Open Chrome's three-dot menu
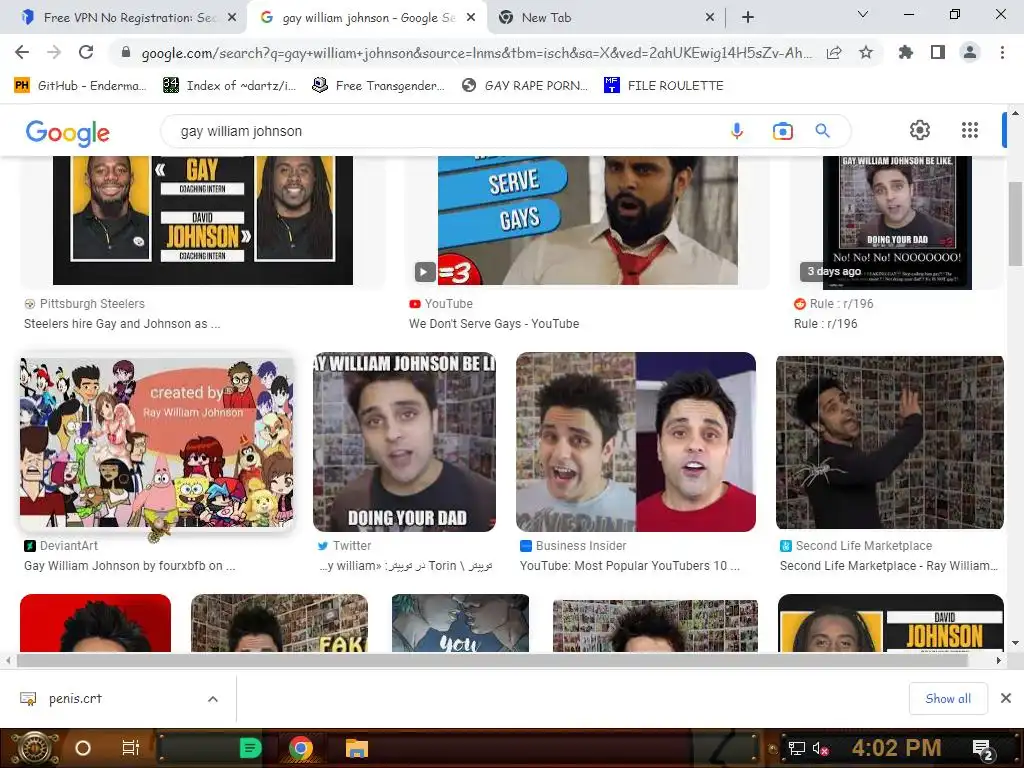Image resolution: width=1024 pixels, height=768 pixels. pyautogui.click(x=1002, y=52)
